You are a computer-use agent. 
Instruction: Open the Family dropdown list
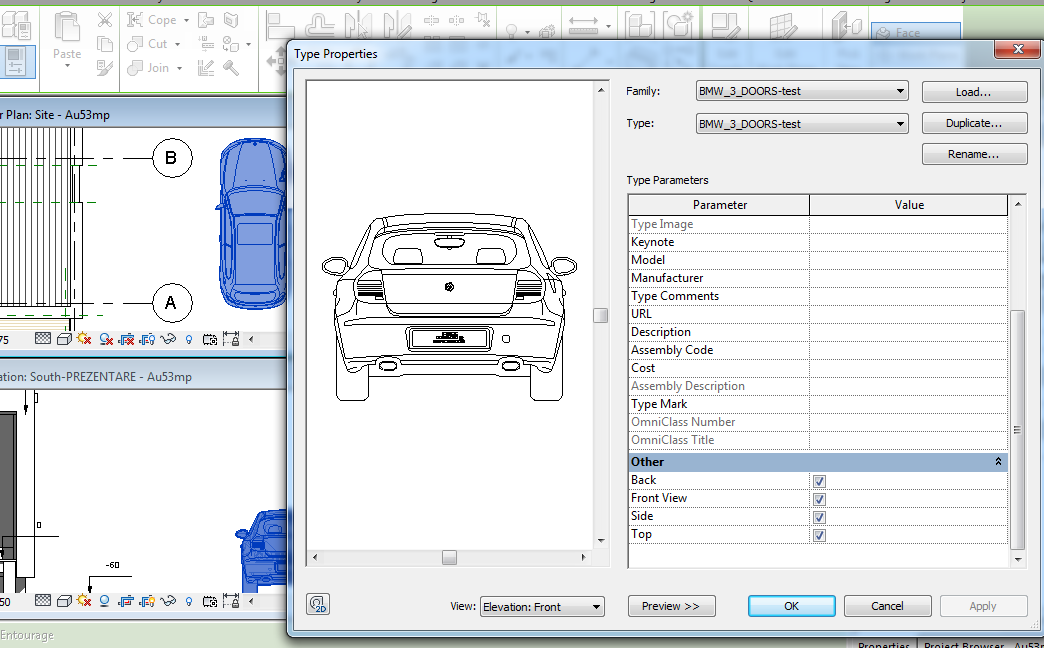click(802, 91)
